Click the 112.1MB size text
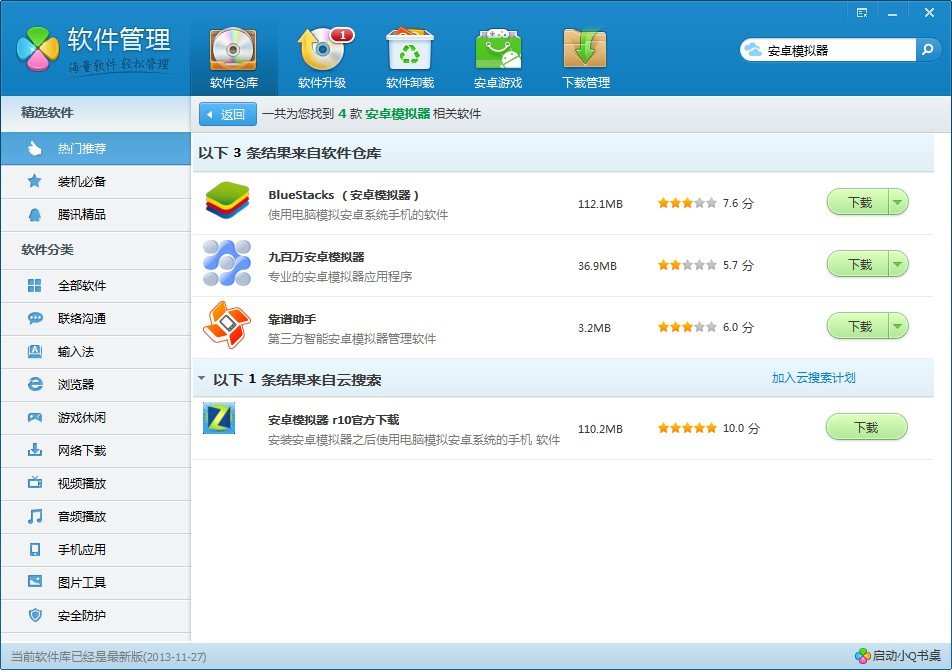The height and width of the screenshot is (670, 952). tap(600, 204)
